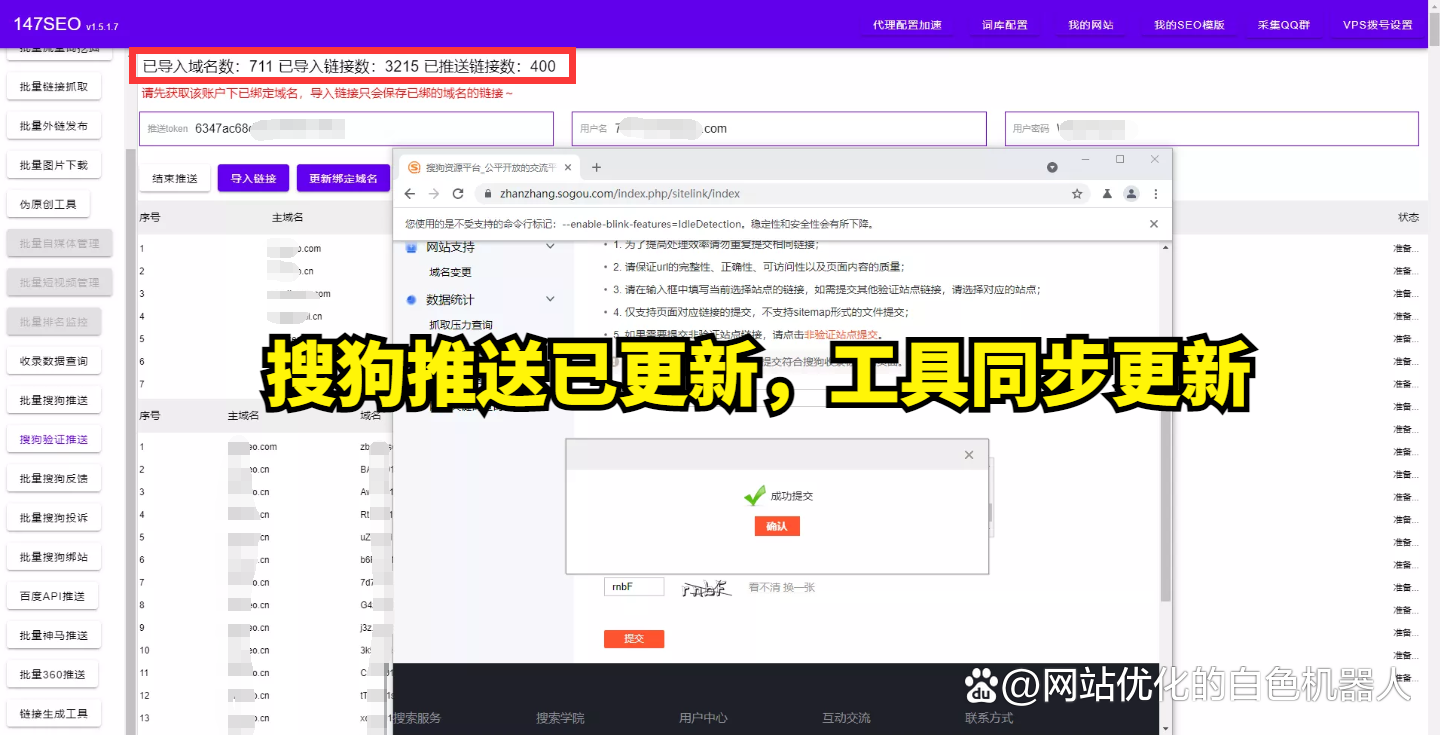Screen dimensions: 1440x735
Task: Click the 推送token input field
Action: 346,128
